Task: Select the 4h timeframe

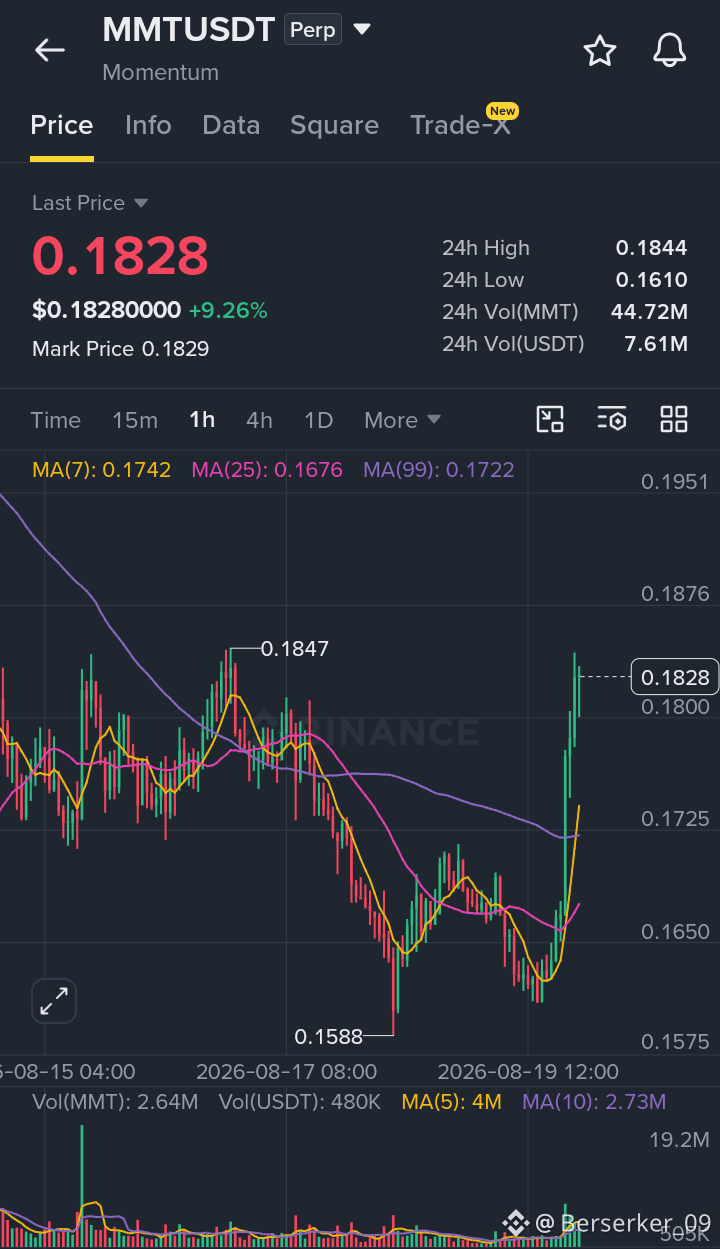Action: [259, 420]
